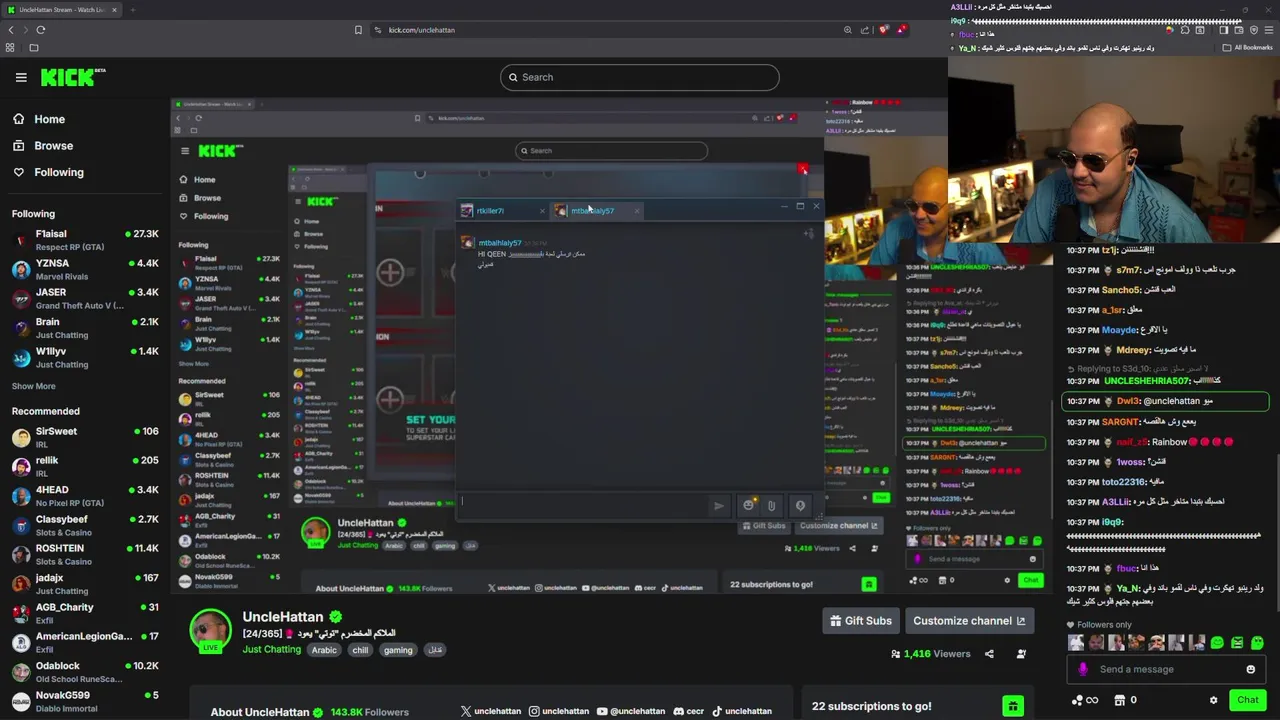Image resolution: width=1280 pixels, height=720 pixels.
Task: Open recommended channel 4HEAD
Action: point(85,496)
